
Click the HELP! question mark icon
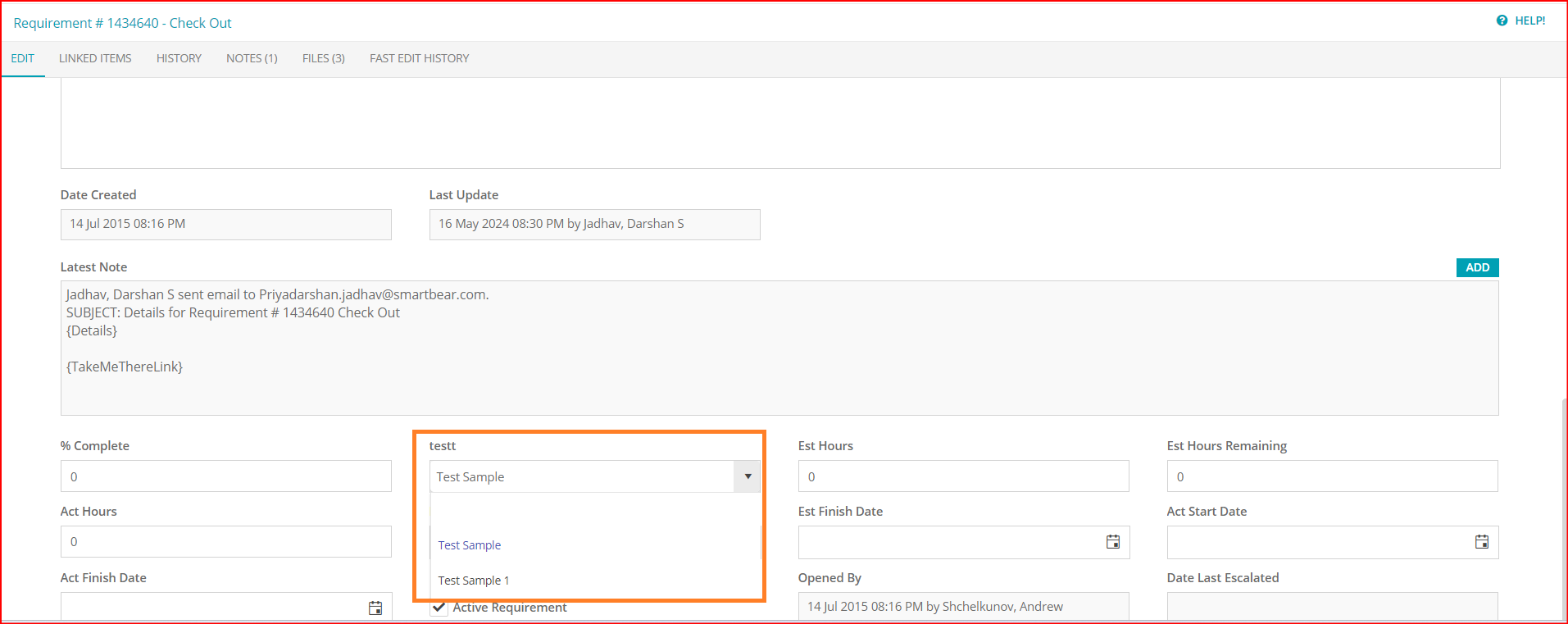[1502, 20]
